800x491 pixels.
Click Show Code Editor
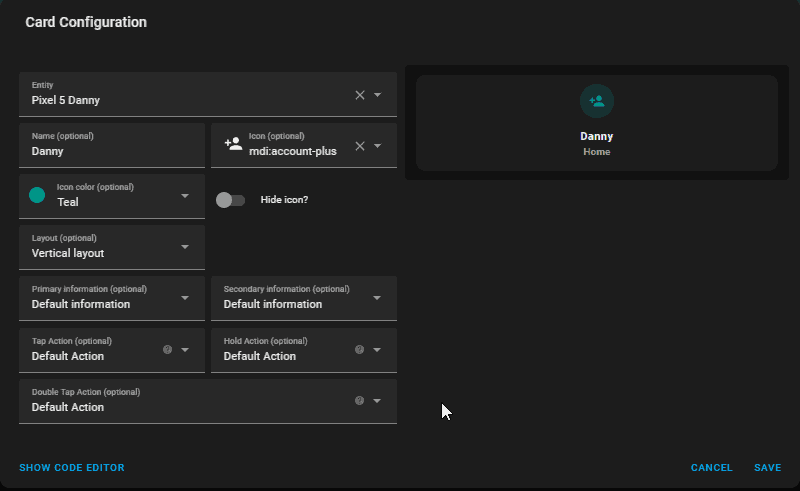pos(72,468)
